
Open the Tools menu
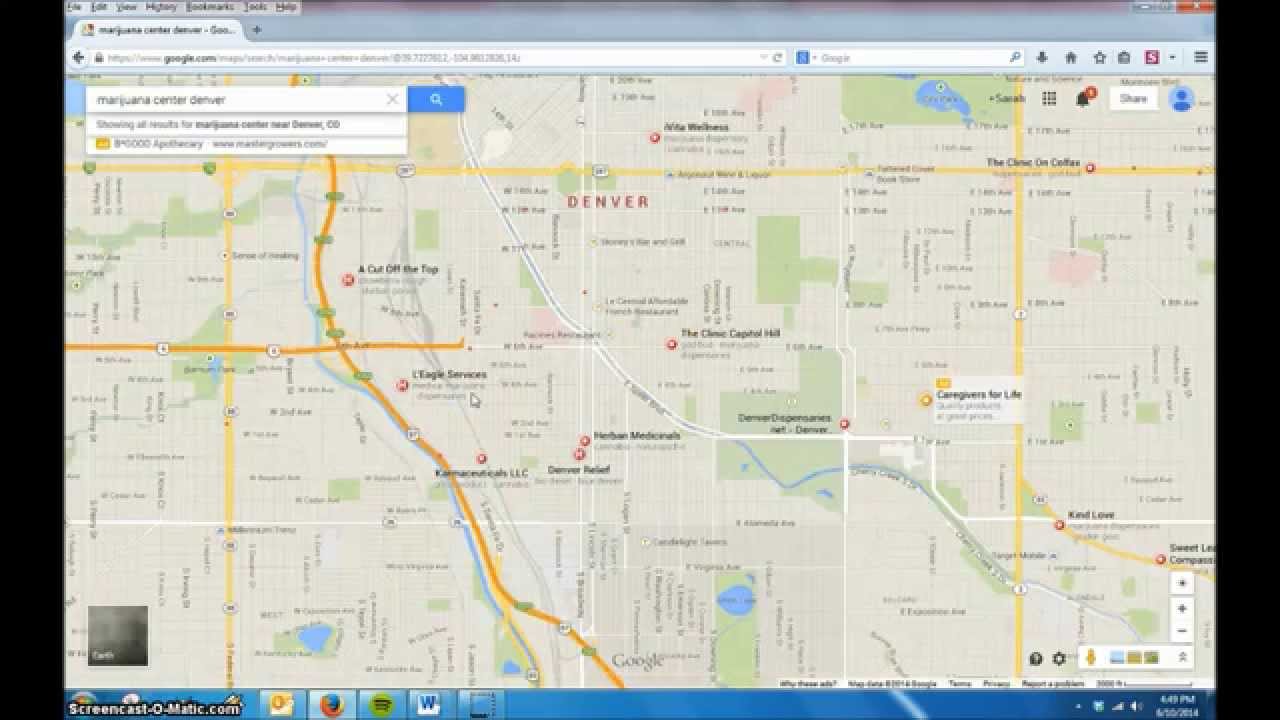tap(255, 7)
